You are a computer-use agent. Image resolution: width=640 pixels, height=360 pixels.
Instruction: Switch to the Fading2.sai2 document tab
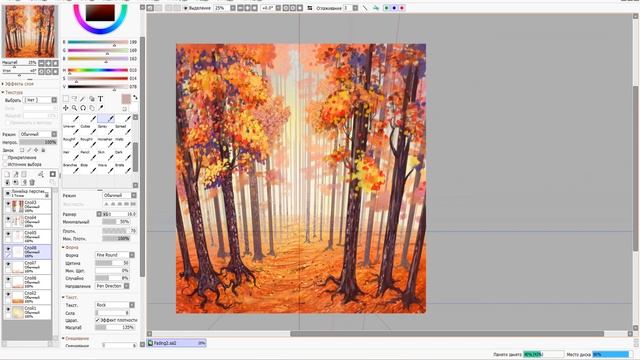[176, 343]
